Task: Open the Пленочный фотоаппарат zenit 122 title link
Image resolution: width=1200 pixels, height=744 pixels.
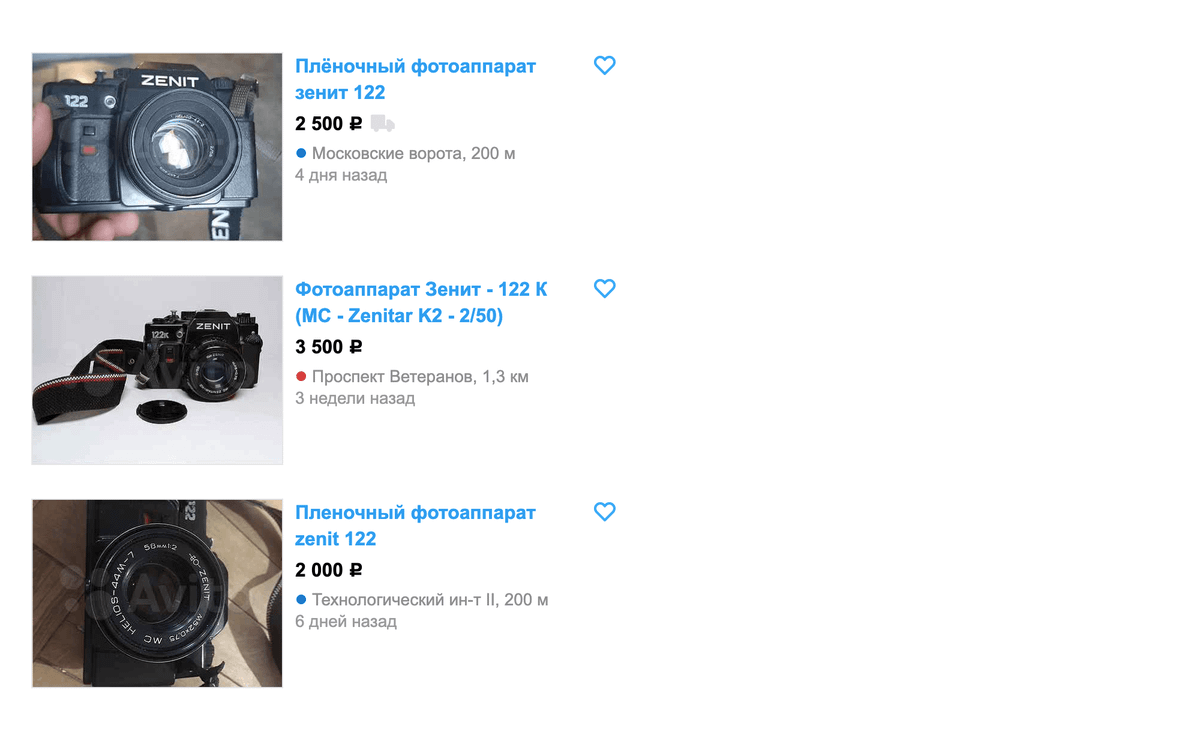Action: pos(415,525)
